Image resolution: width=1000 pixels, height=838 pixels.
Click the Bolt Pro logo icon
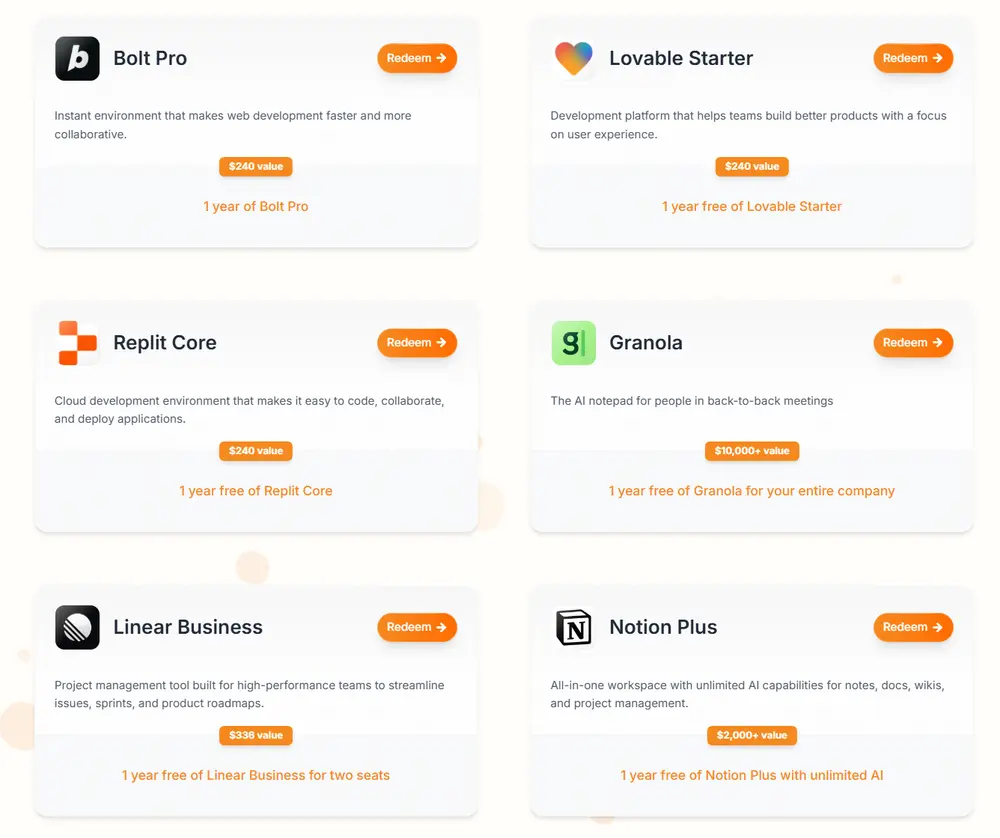[77, 59]
